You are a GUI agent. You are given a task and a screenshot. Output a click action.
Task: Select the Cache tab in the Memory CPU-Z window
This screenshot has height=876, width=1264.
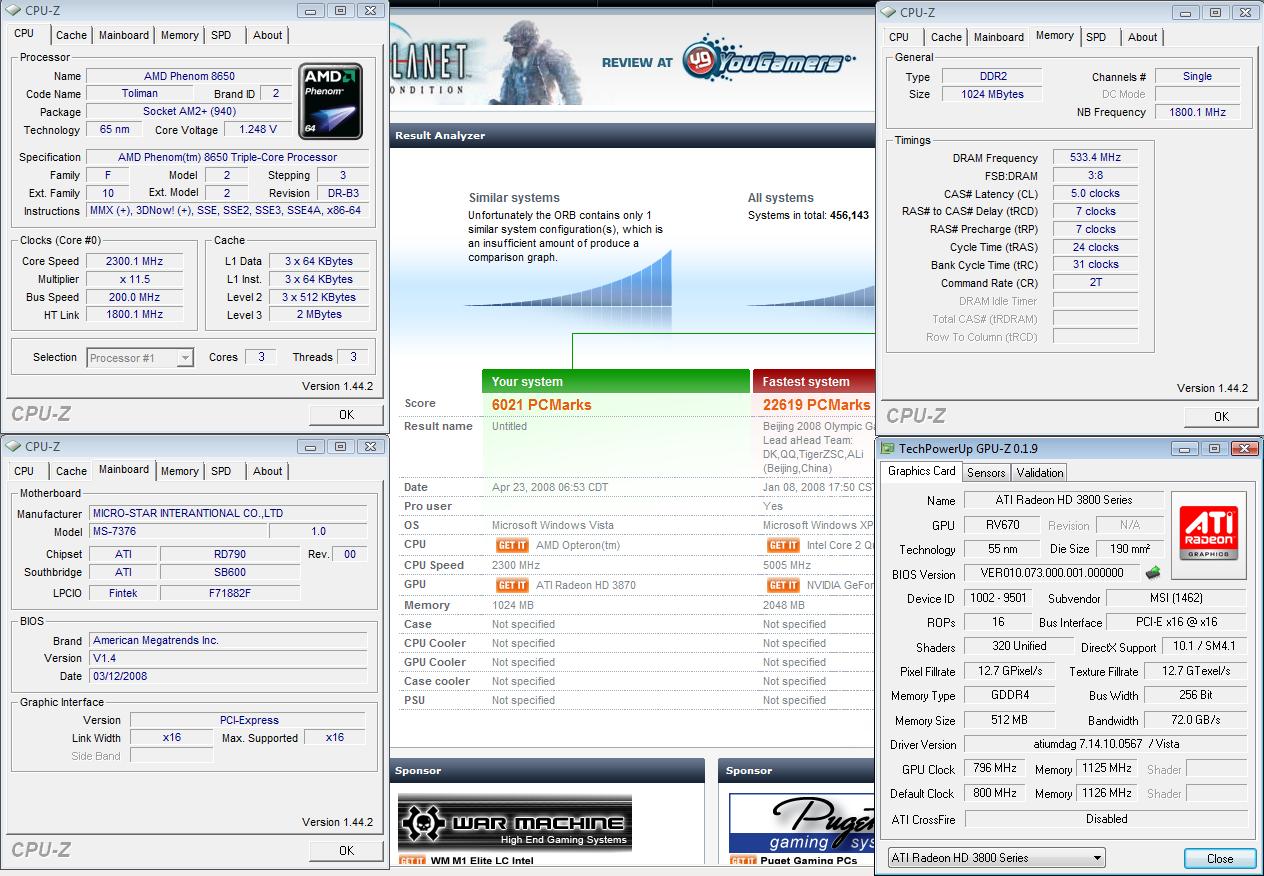(946, 37)
